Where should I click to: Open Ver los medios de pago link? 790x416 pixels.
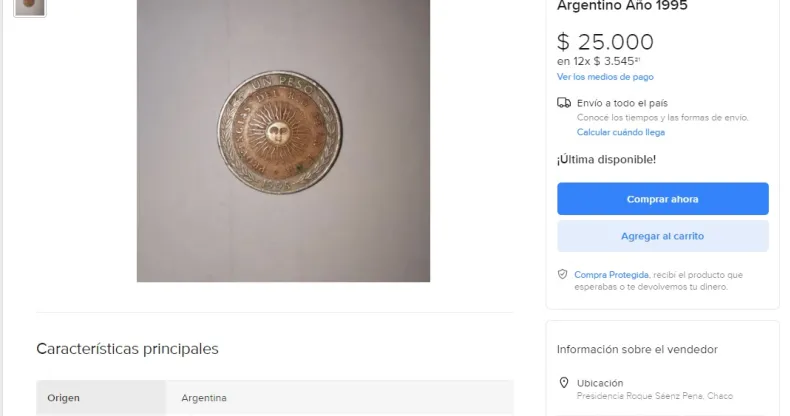(x=605, y=77)
